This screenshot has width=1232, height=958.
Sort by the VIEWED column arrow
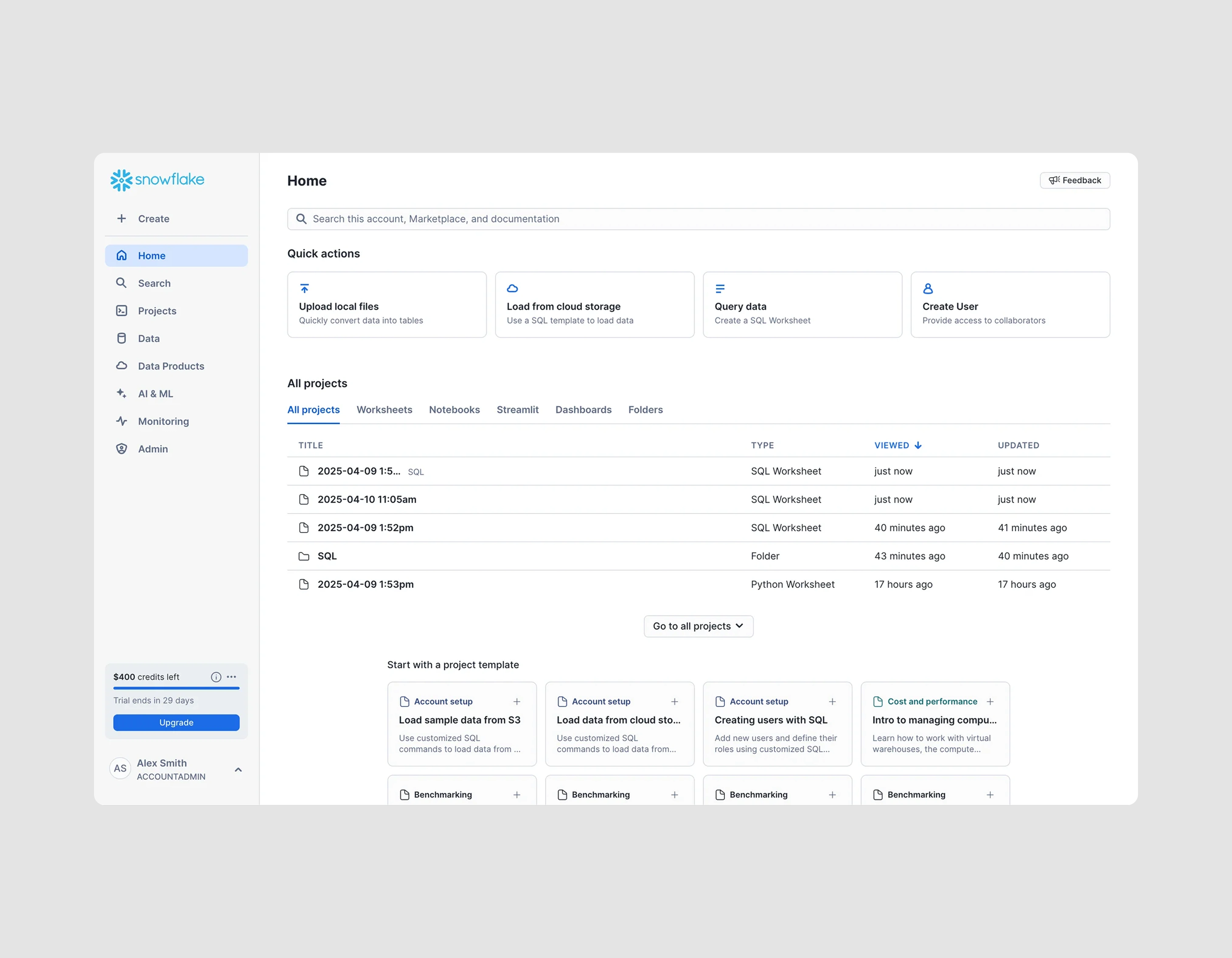coord(918,446)
